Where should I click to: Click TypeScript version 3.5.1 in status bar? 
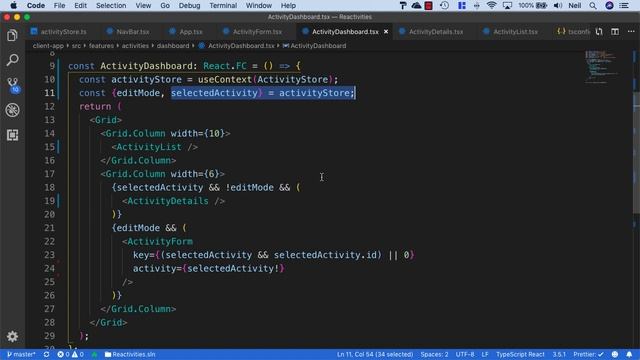(x=559, y=354)
